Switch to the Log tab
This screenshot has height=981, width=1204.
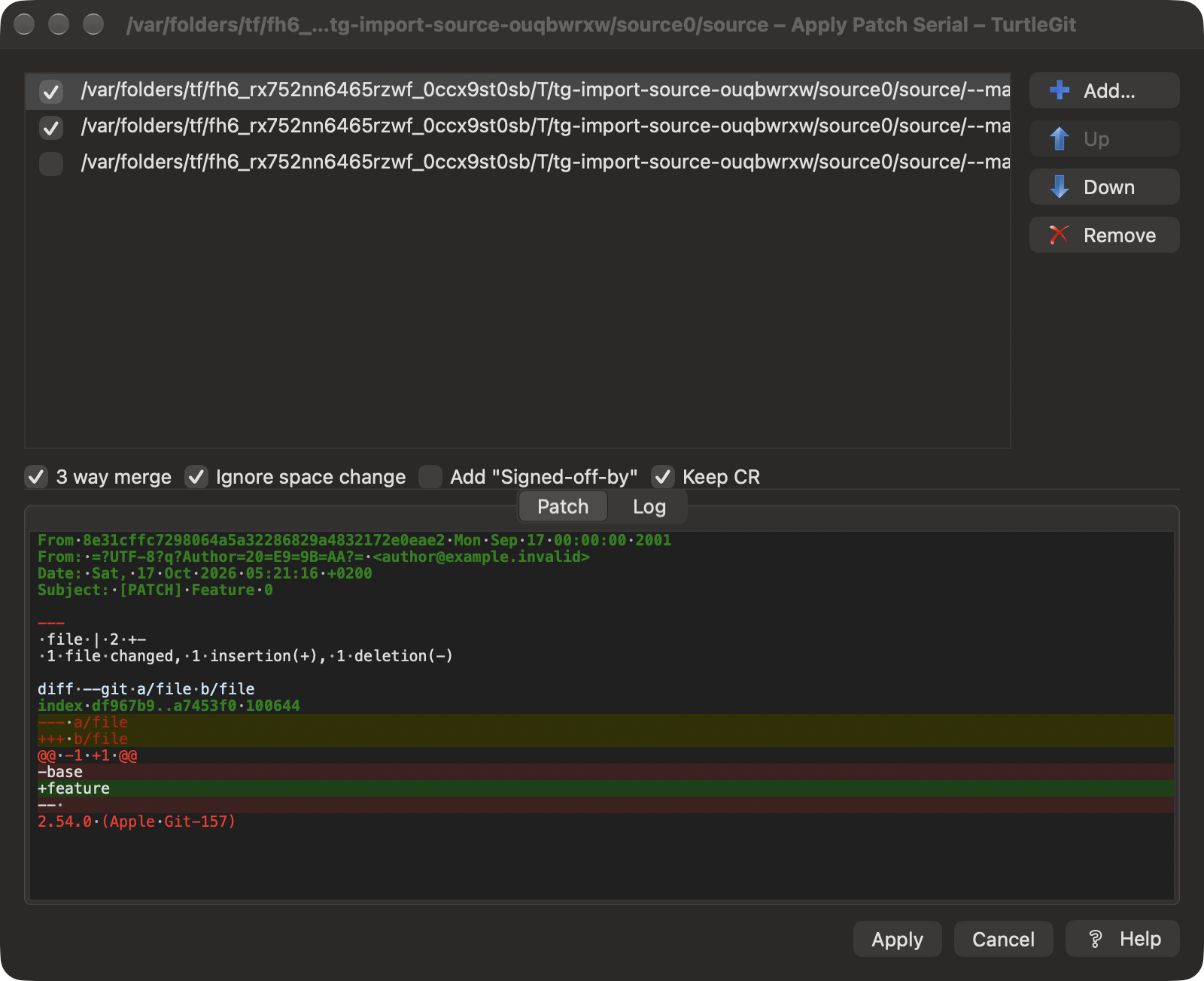click(x=649, y=507)
